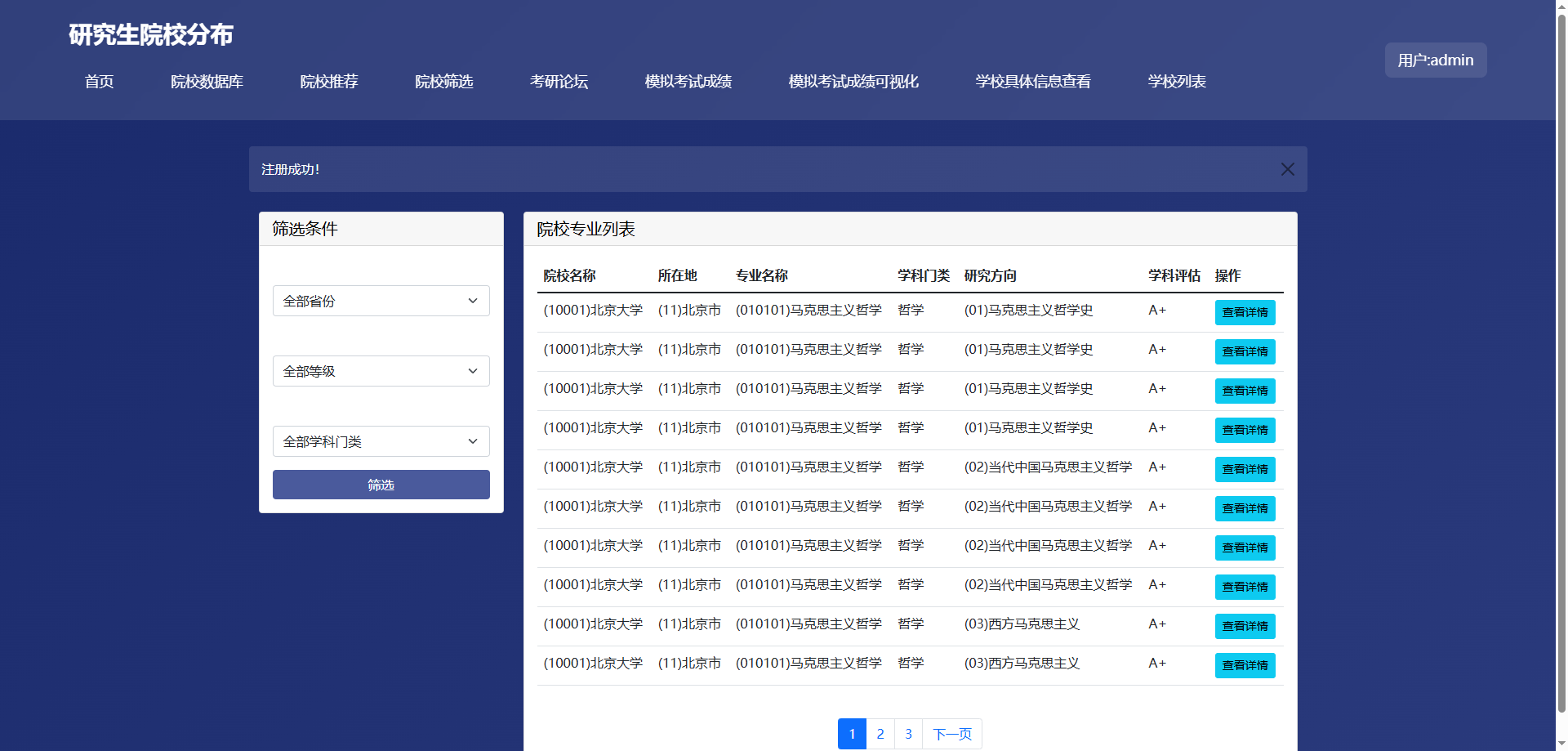Viewport: 1568px width, 751px height.
Task: Click 查看详情 in the last table row
Action: (1245, 665)
